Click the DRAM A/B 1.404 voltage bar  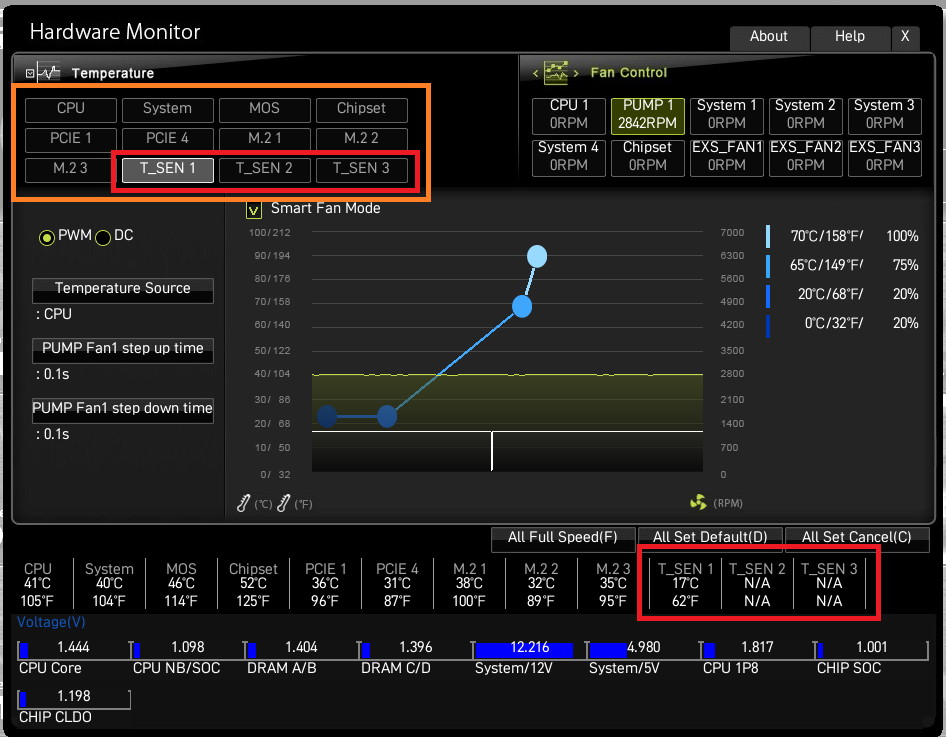(x=302, y=650)
